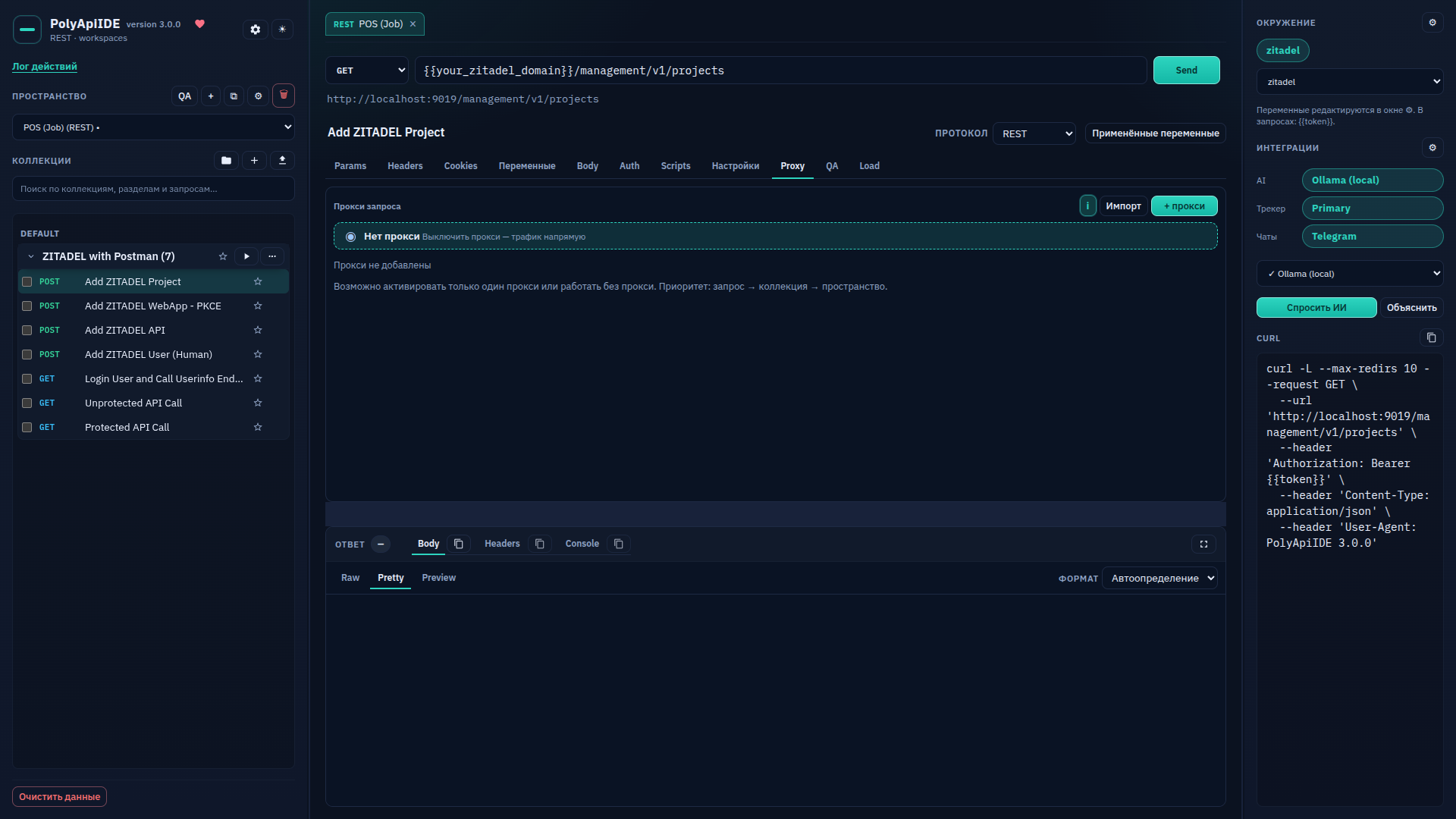Click workspace duplicate icon next to QA
The width and height of the screenshot is (1456, 819).
(x=234, y=96)
